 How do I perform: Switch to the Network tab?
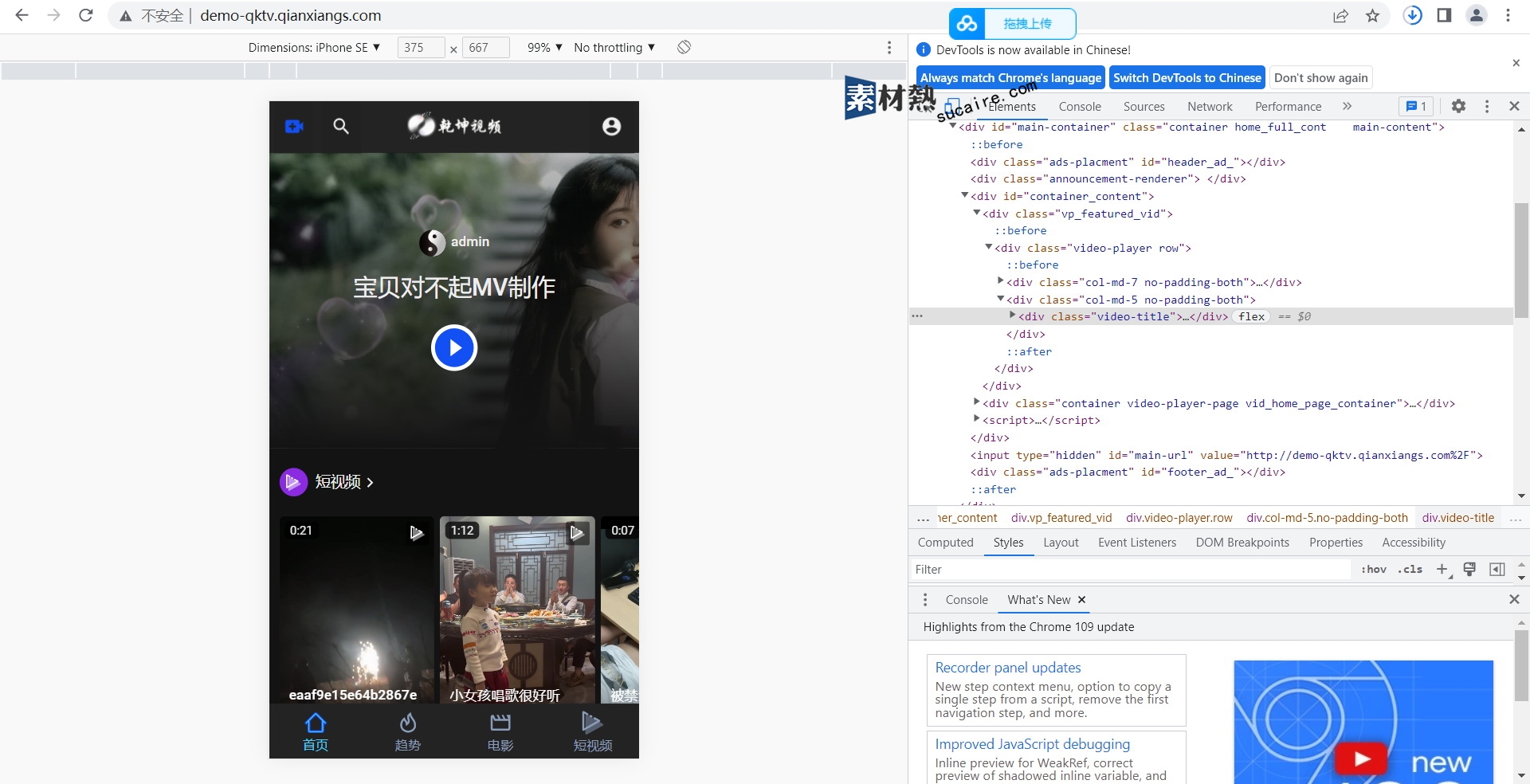pyautogui.click(x=1210, y=106)
